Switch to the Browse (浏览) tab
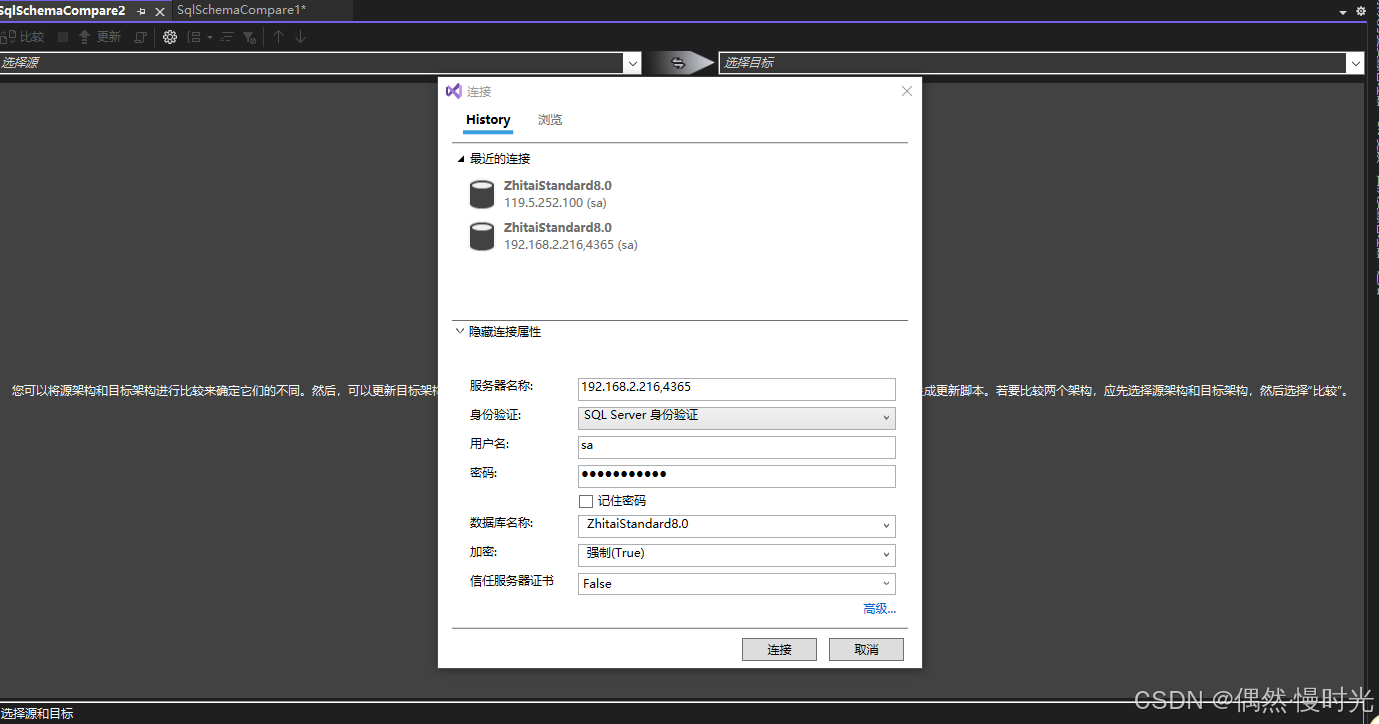Image resolution: width=1379 pixels, height=724 pixels. click(550, 120)
